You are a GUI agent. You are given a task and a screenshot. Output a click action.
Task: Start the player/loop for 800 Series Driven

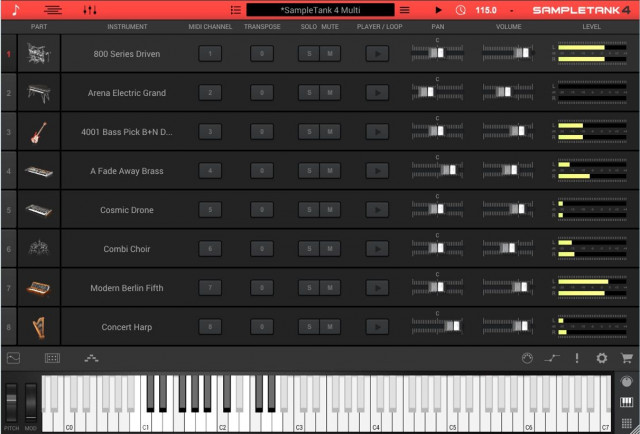click(377, 53)
